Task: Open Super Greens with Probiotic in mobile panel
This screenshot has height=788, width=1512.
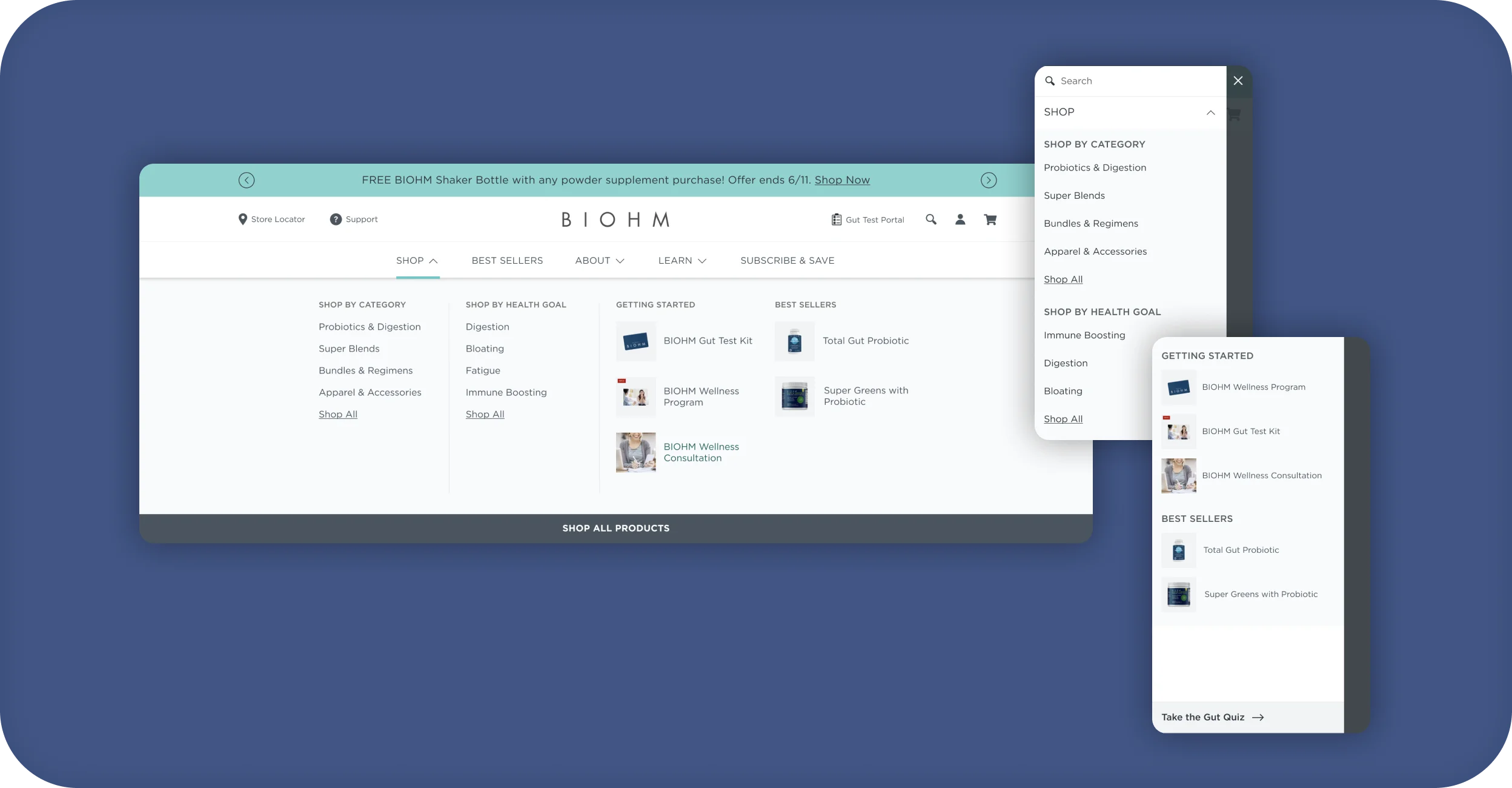Action: [1261, 595]
